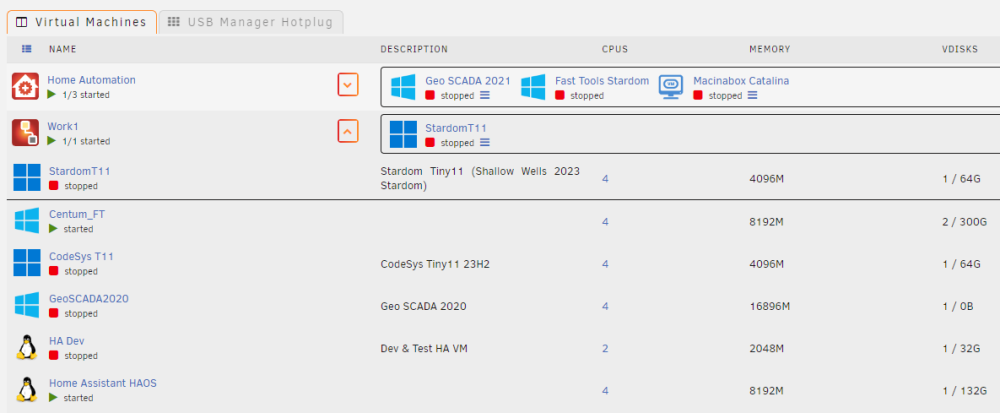Click the 2 / 300G vdisks value
The width and height of the screenshot is (1000, 413).
(965, 222)
